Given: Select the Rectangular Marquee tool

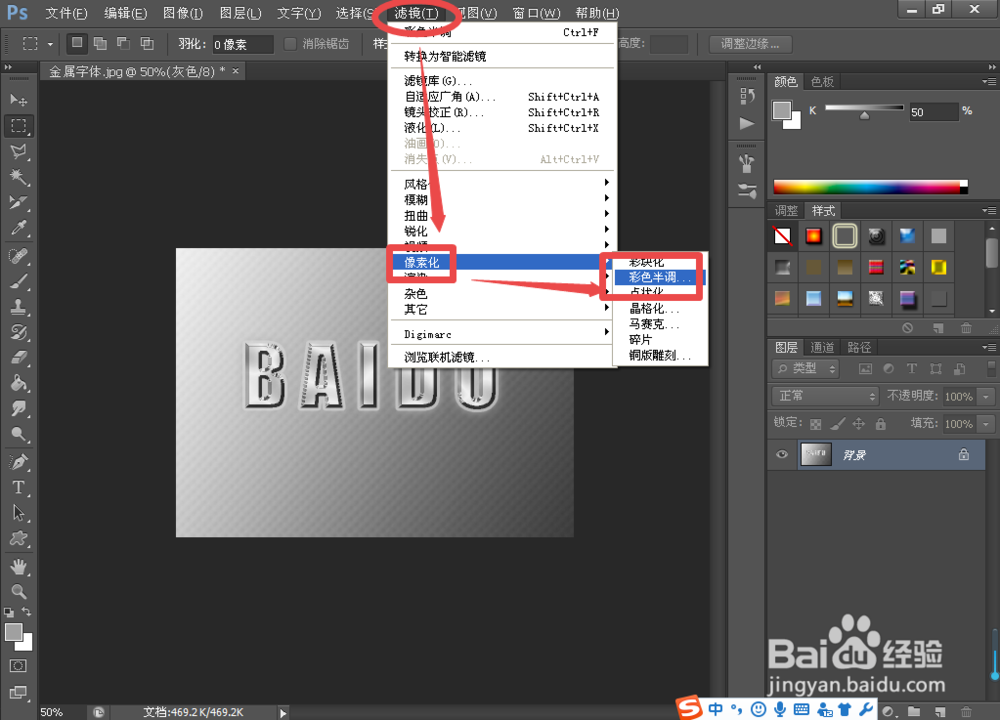Looking at the screenshot, I should 18,126.
